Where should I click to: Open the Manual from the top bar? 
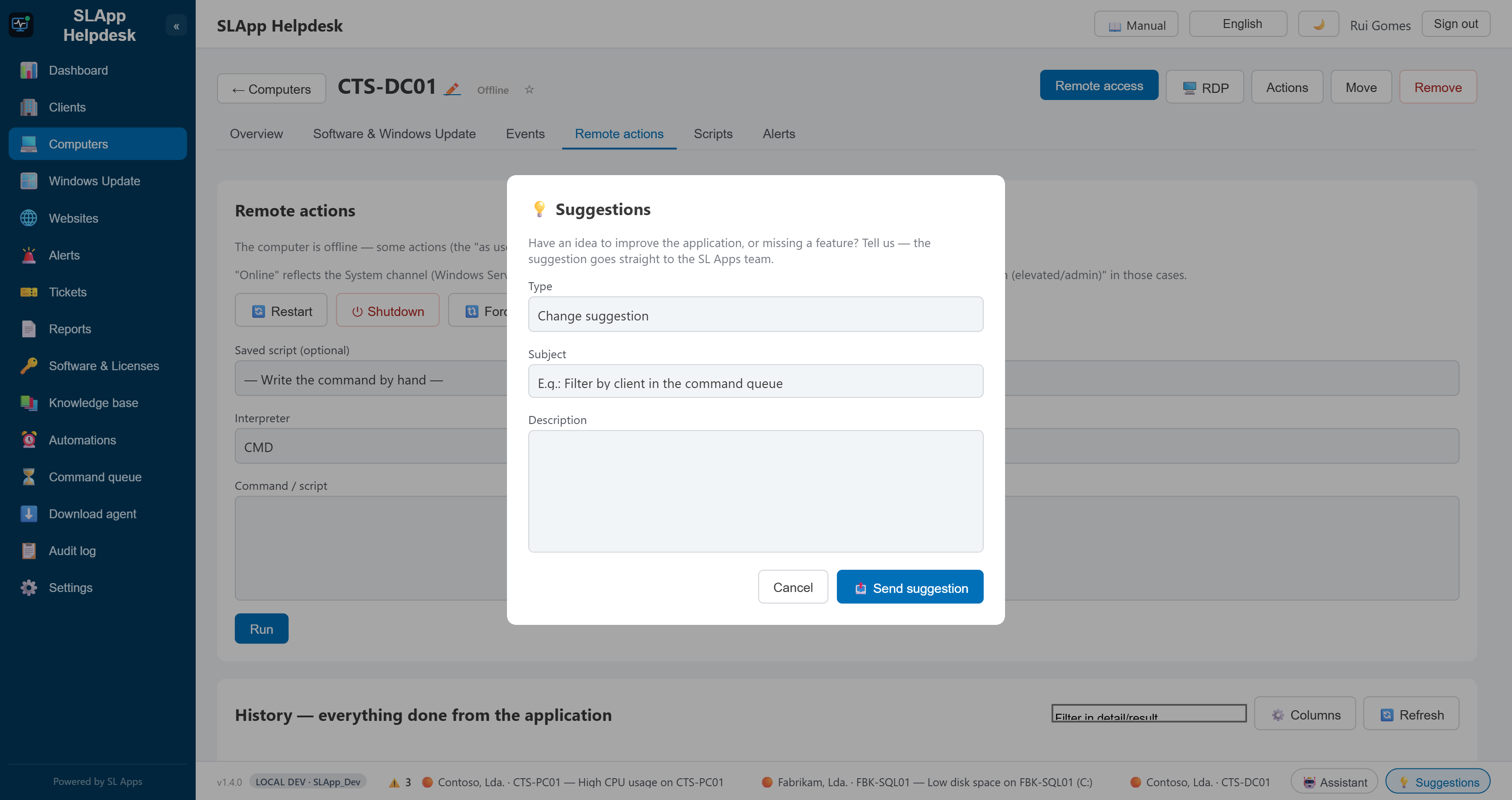tap(1136, 24)
